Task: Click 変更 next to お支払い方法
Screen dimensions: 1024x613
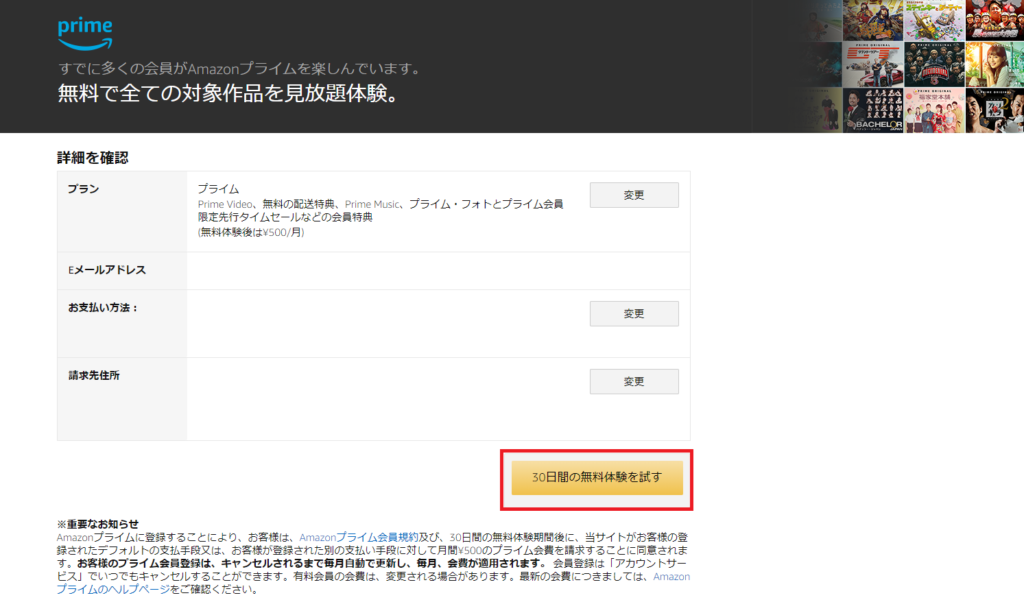Action: pos(634,313)
